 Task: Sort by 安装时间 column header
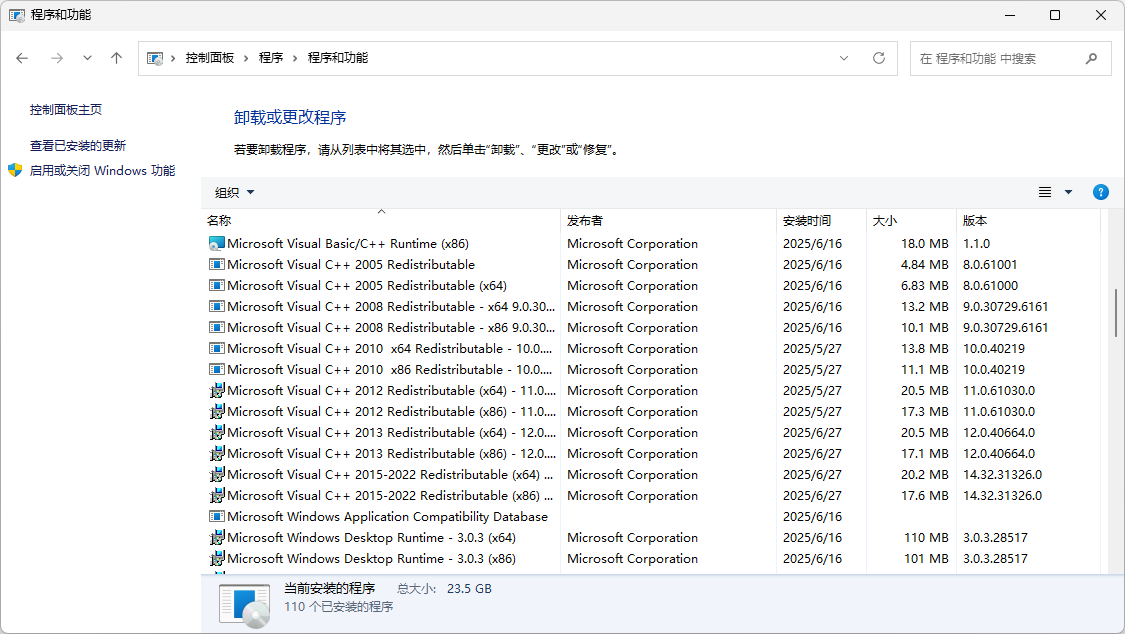(822, 220)
